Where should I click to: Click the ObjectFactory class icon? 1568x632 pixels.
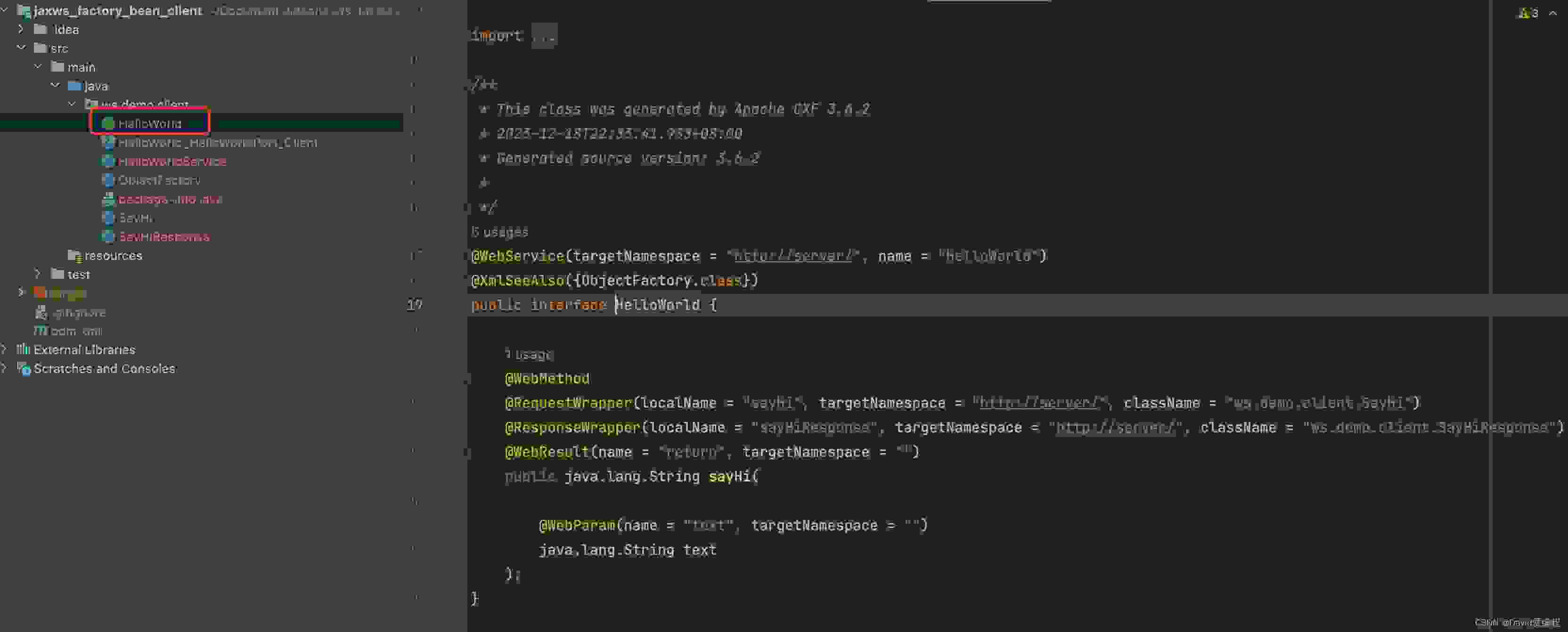click(x=108, y=180)
